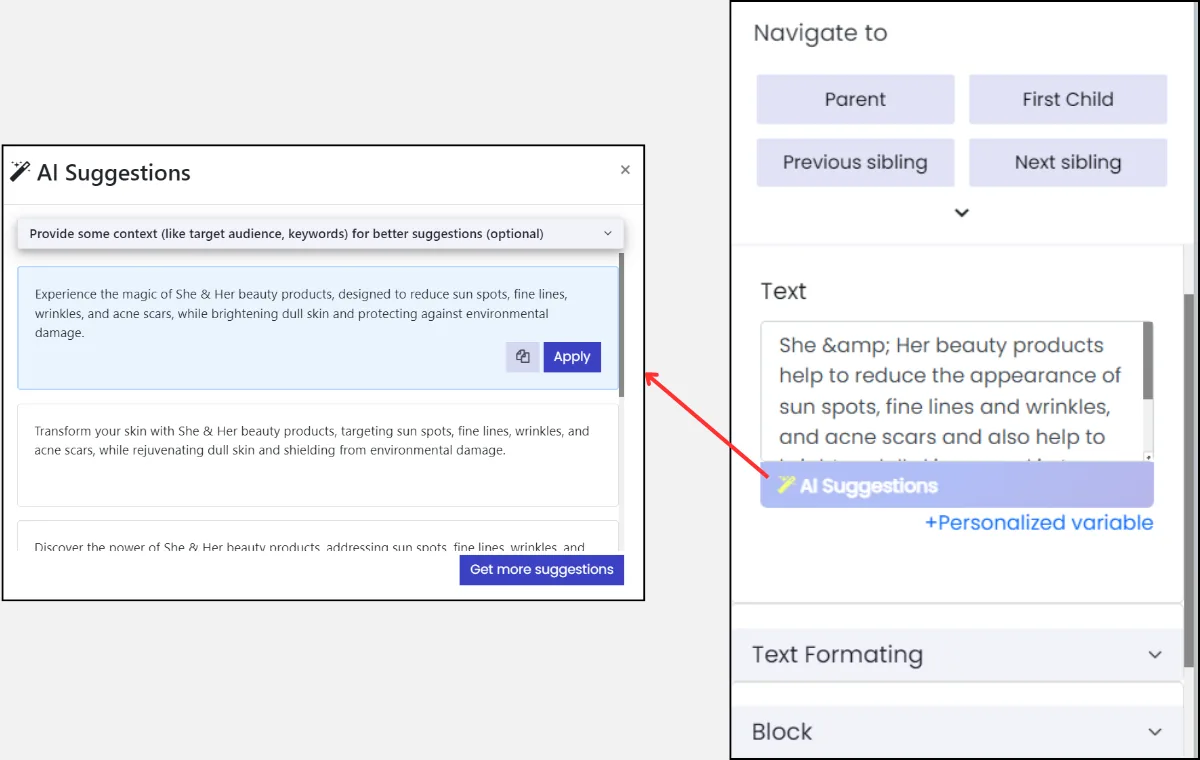Viewport: 1200px width, 760px height.
Task: Expand the Text Formating section
Action: [958, 655]
